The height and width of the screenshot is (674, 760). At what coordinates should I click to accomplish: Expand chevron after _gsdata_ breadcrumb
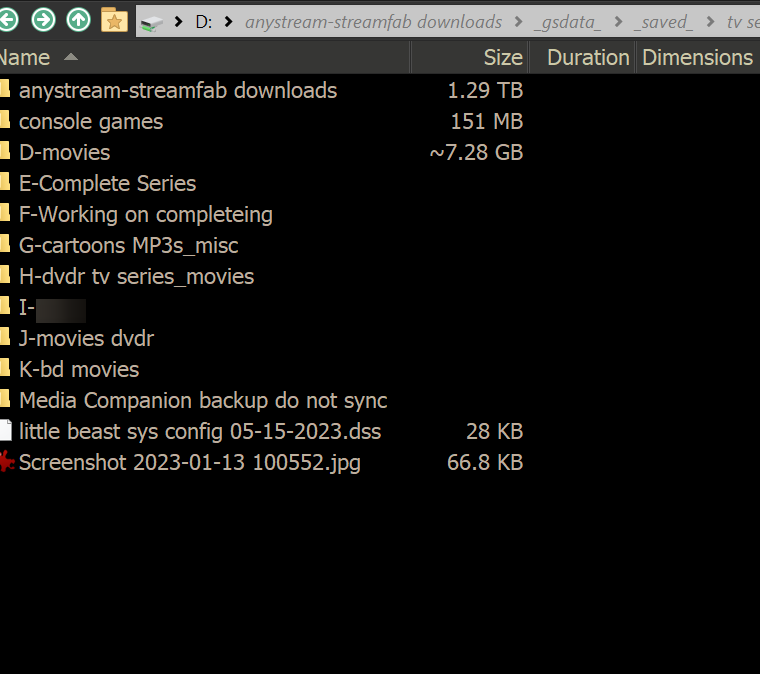[618, 22]
